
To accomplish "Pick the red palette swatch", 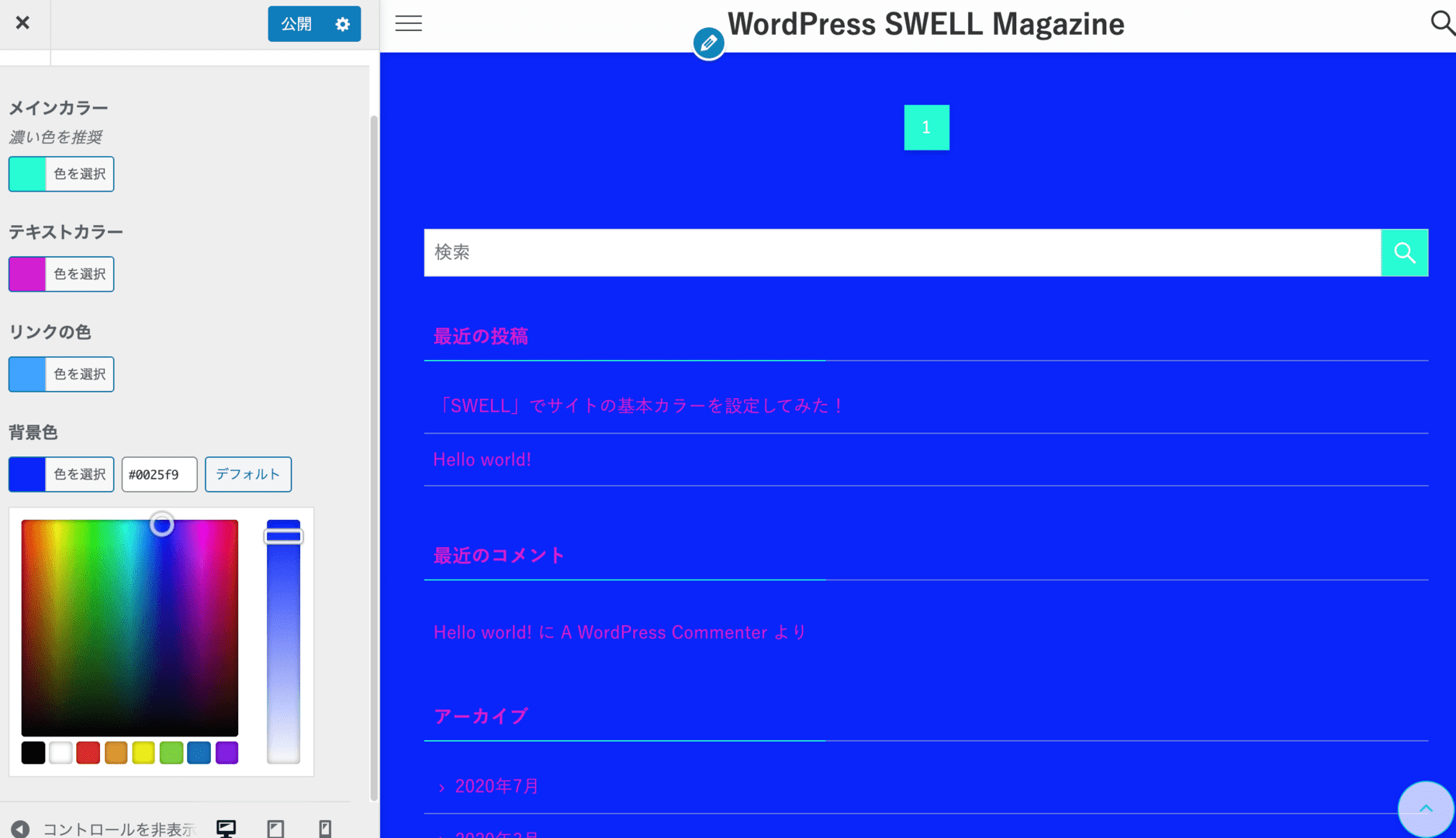I will 88,753.
